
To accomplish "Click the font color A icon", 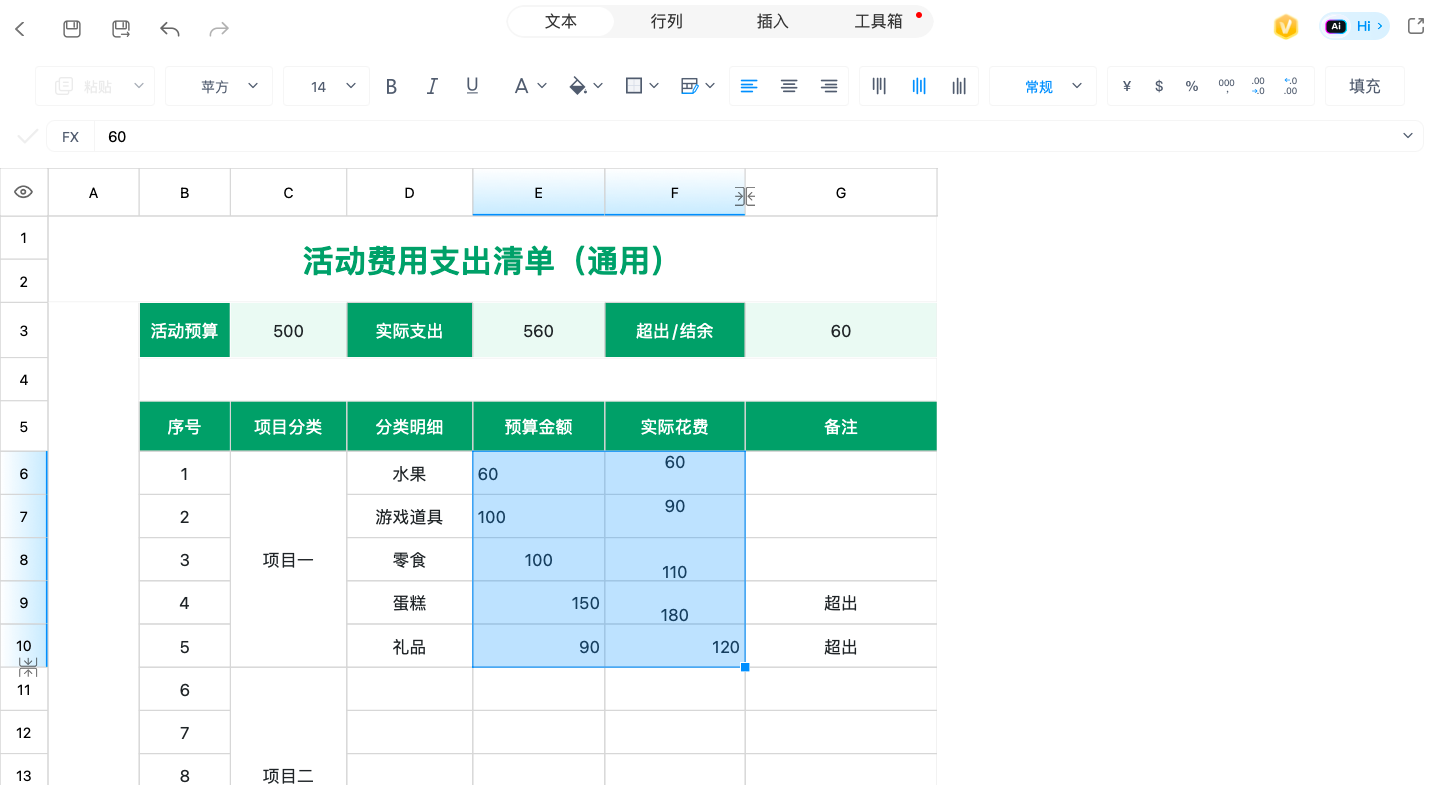I will point(521,87).
